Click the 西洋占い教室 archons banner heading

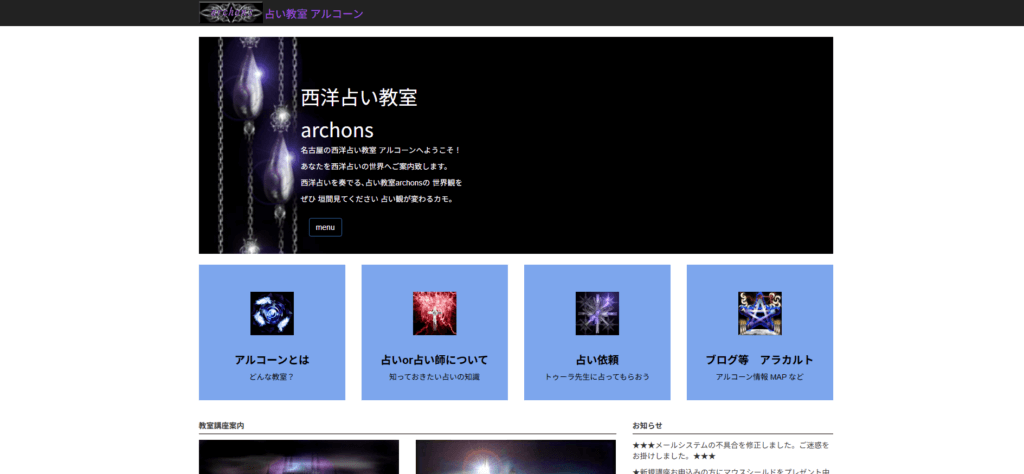359,113
